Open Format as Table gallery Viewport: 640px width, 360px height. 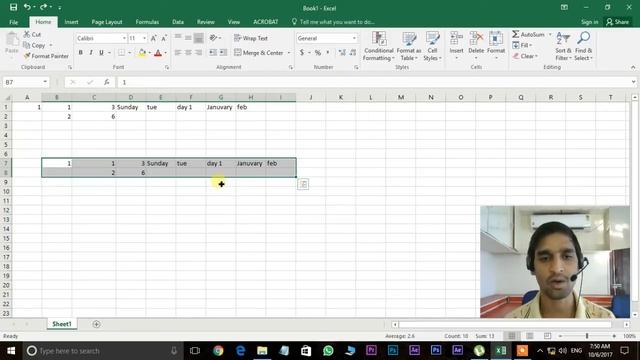click(409, 46)
